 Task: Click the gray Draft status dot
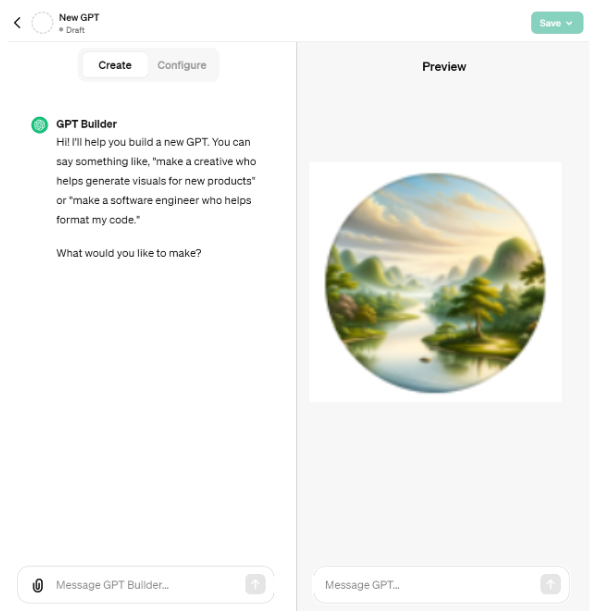(x=61, y=30)
